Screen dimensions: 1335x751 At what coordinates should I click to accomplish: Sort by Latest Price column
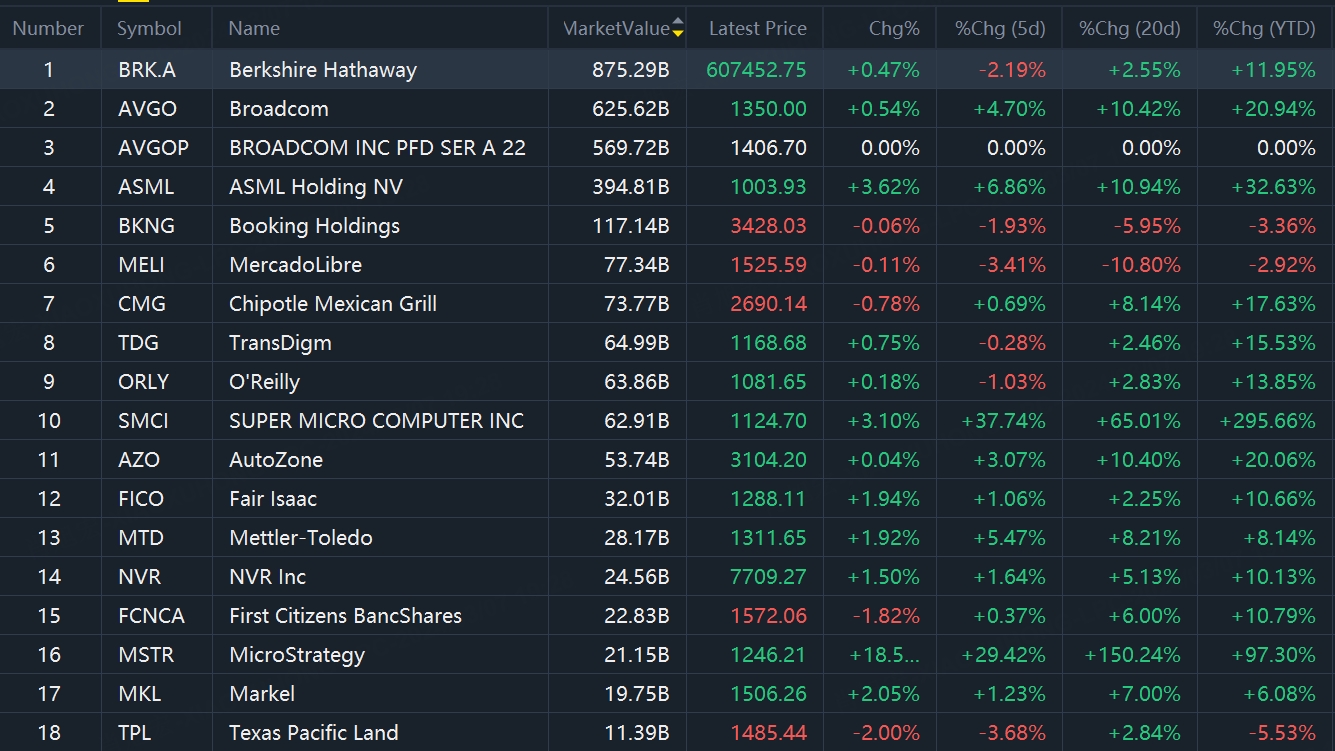pyautogui.click(x=757, y=28)
